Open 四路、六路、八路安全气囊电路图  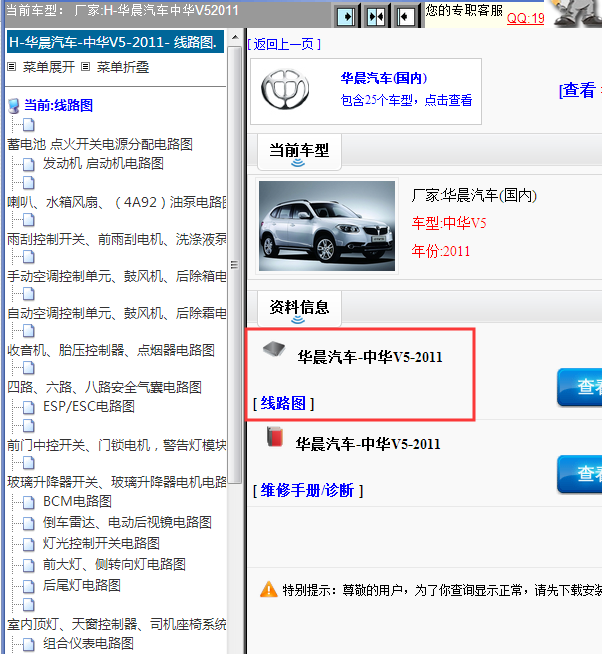pyautogui.click(x=104, y=387)
